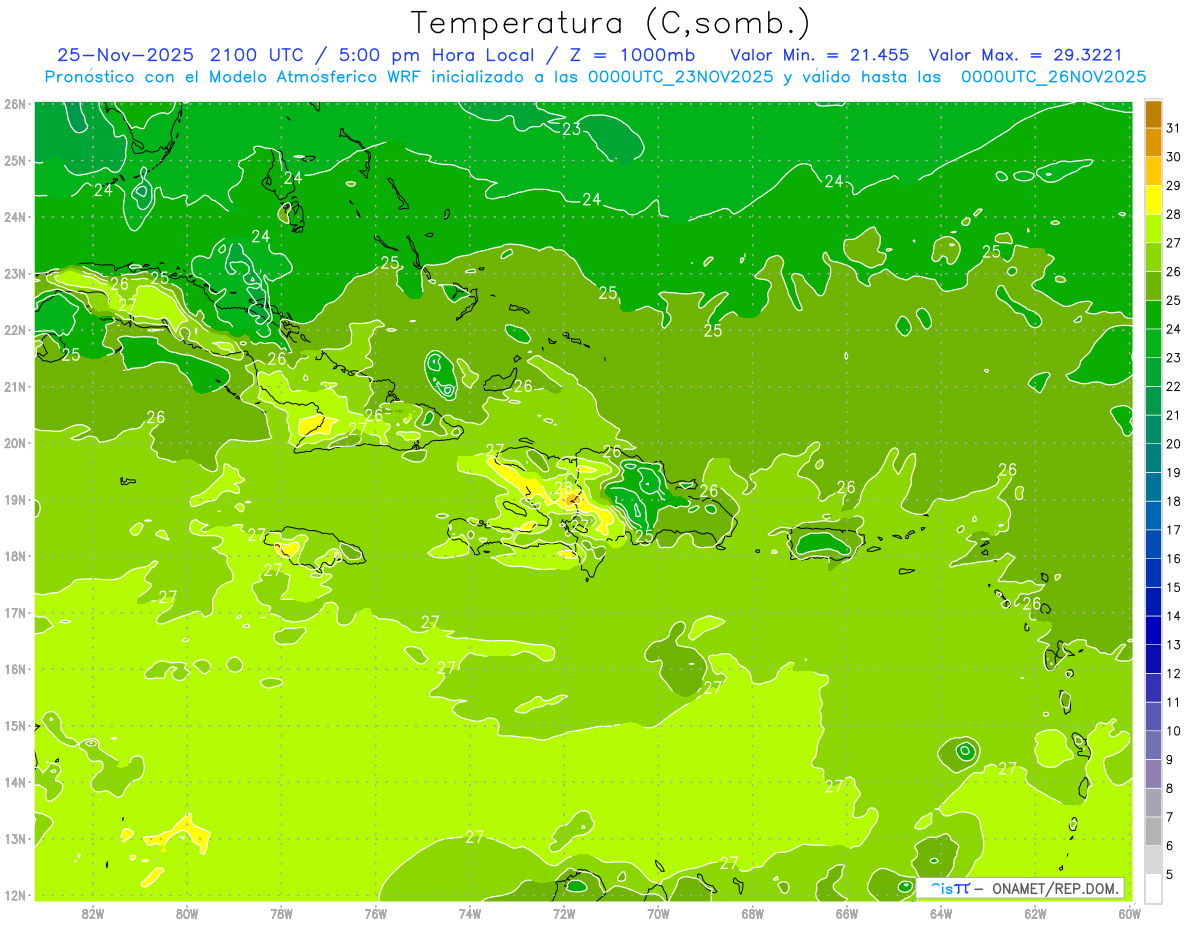Click the longitude label '60W'
Image resolution: width=1200 pixels, height=927 pixels.
click(1129, 912)
